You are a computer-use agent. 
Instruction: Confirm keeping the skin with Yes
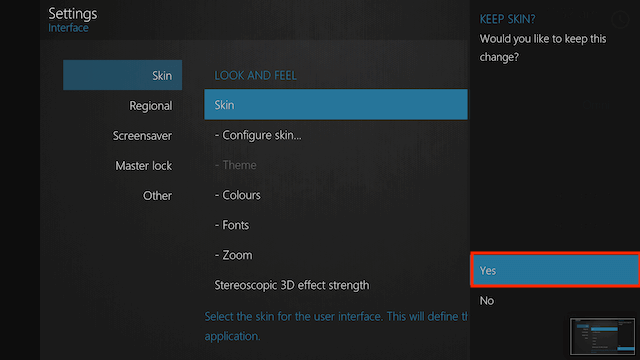[555, 270]
